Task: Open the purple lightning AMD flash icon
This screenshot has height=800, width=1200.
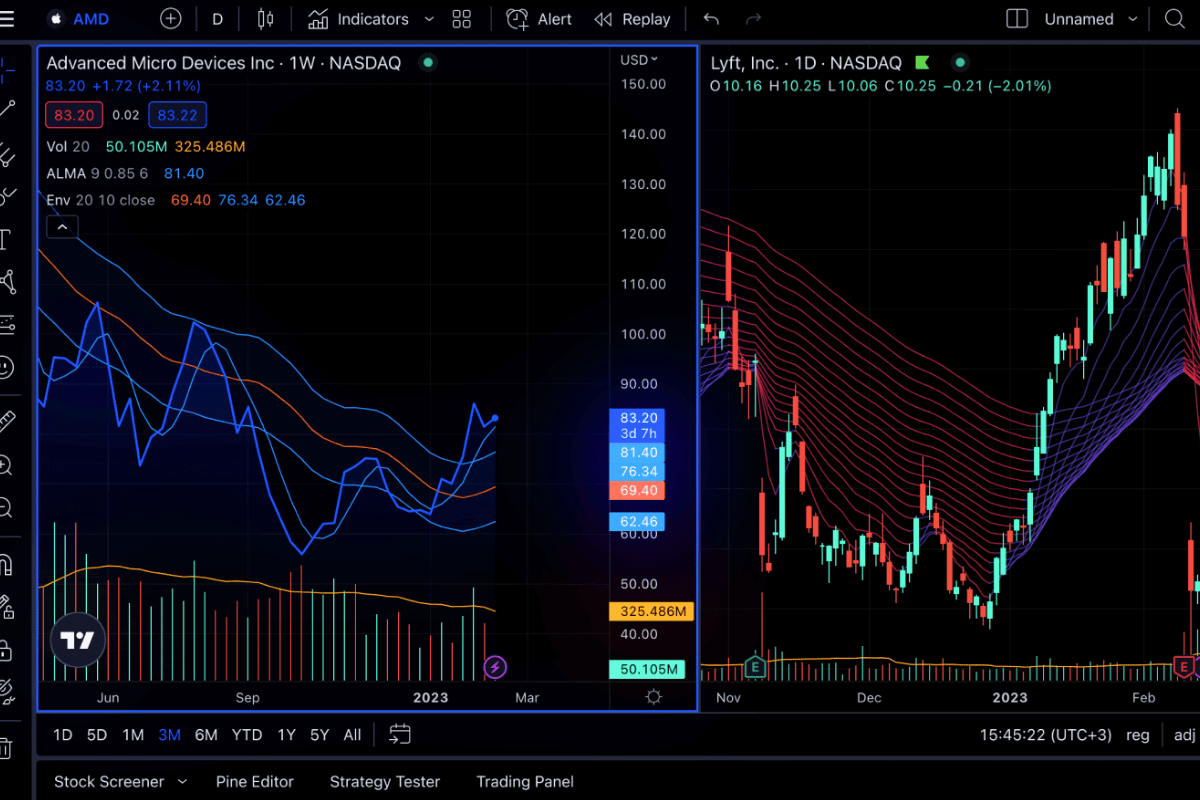Action: pos(495,667)
